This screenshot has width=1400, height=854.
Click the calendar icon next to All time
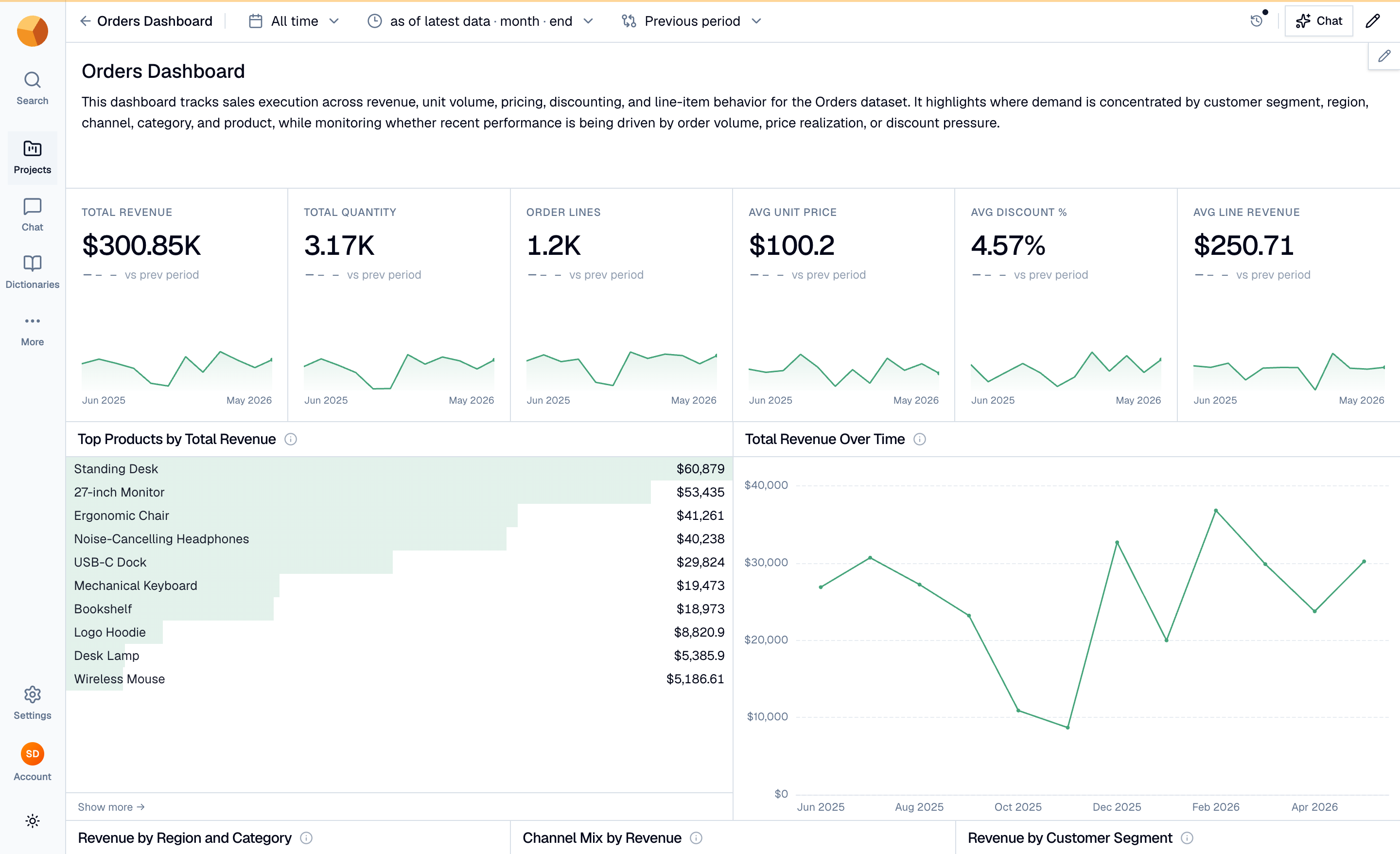tap(256, 21)
